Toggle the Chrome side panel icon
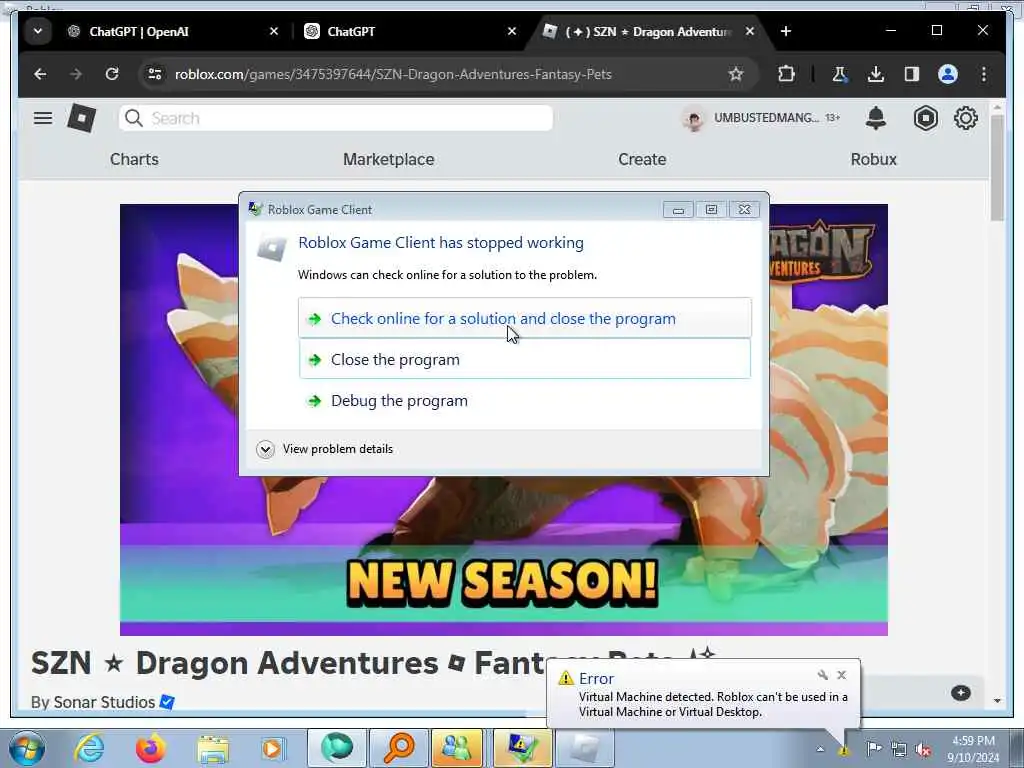1024x768 pixels. [x=912, y=74]
